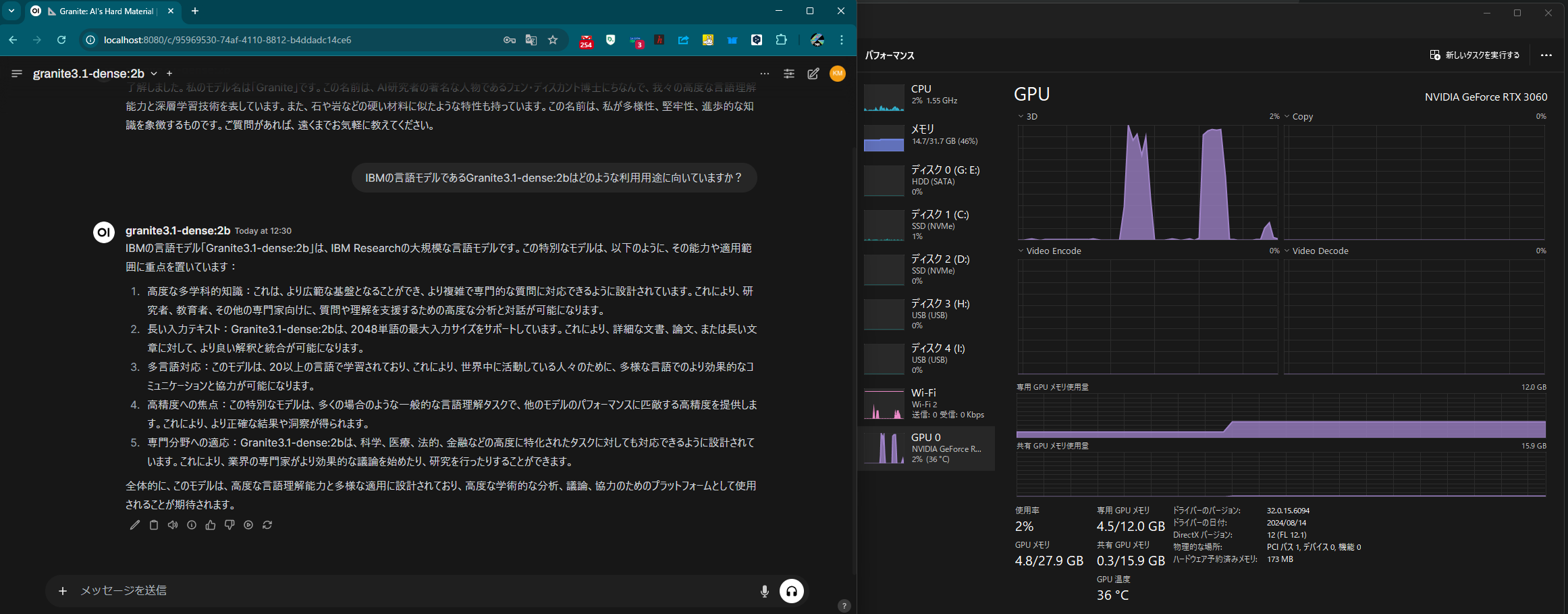Viewport: 1568px width, 614px height.
Task: Open the granite3.1-dense:2b model selector
Action: point(93,74)
